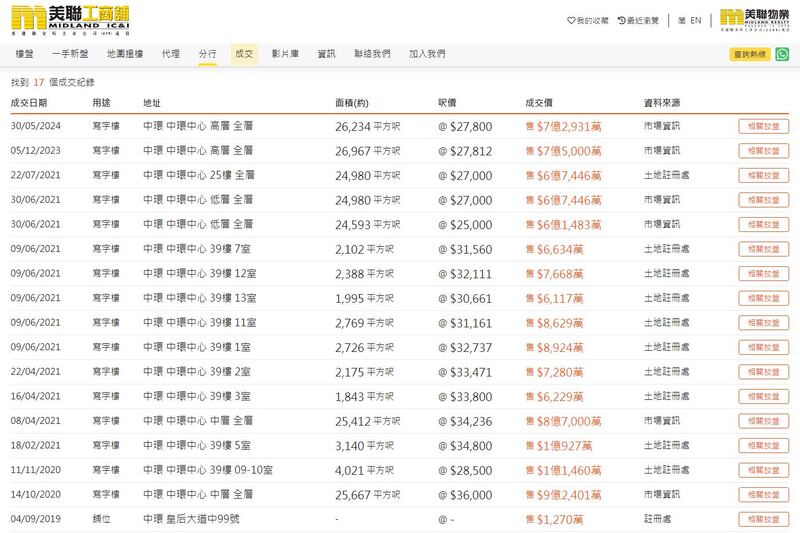This screenshot has width=800, height=533.
Task: Select date 04/09/2019
Action: 36,519
